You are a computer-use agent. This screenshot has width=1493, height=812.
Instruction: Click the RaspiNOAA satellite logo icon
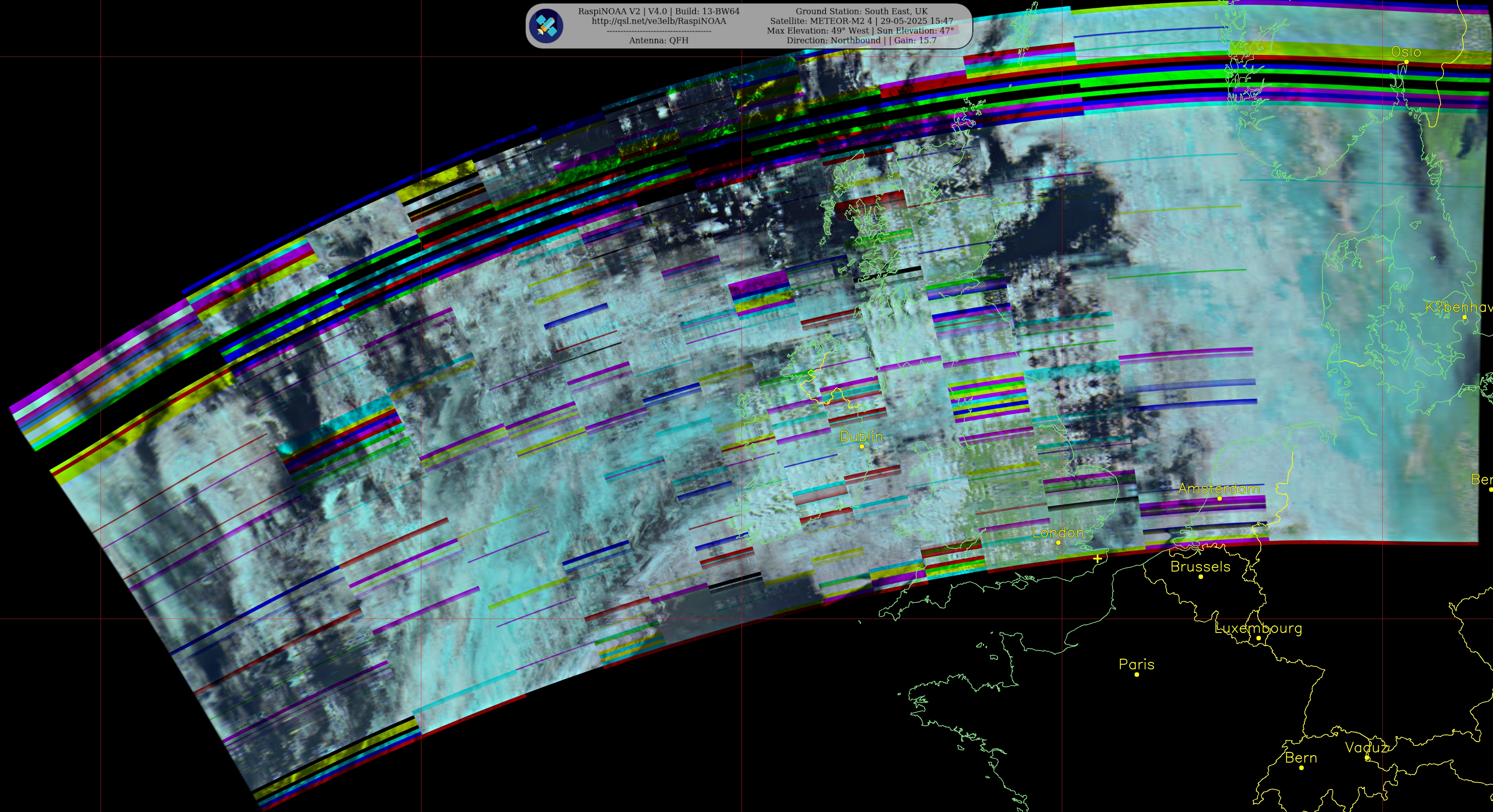(546, 25)
